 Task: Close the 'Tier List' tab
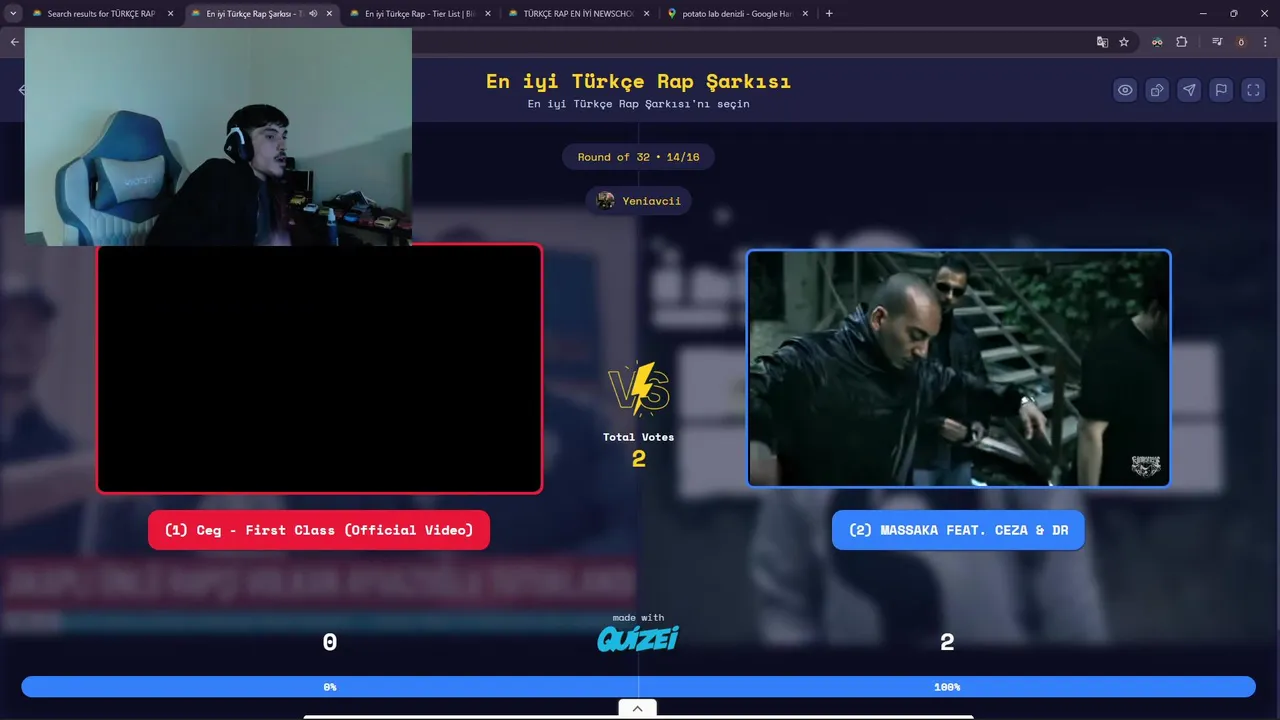pyautogui.click(x=488, y=14)
